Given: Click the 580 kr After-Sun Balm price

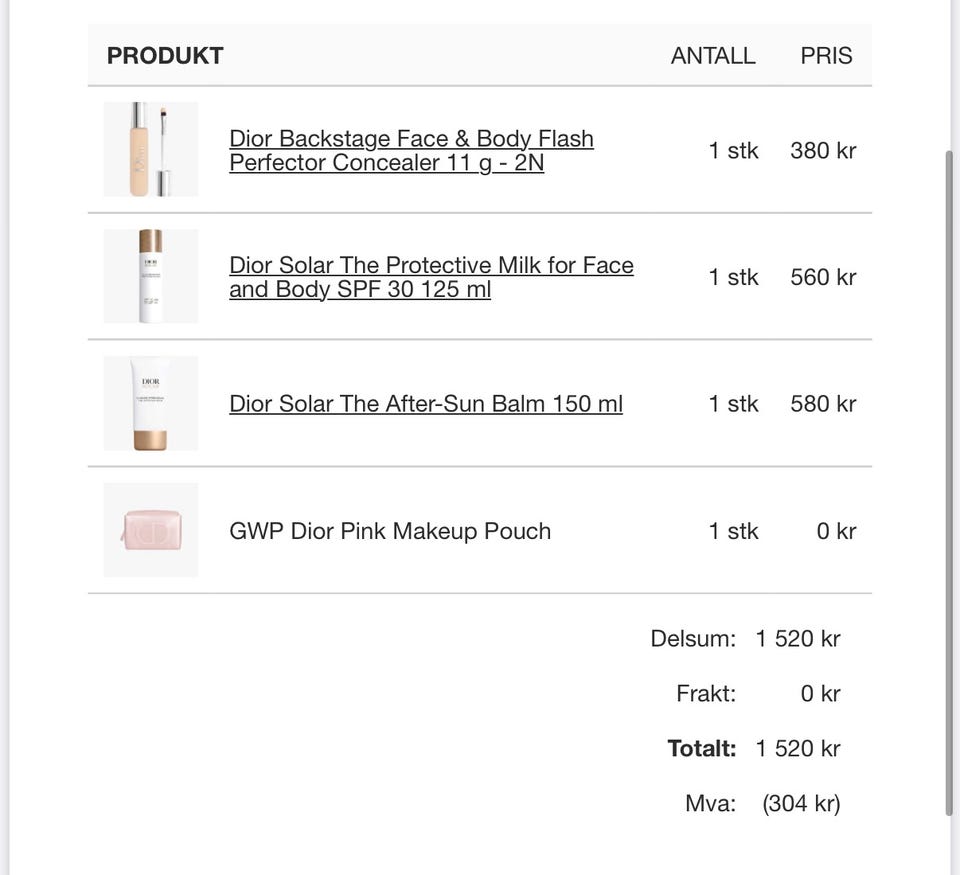Looking at the screenshot, I should coord(823,404).
